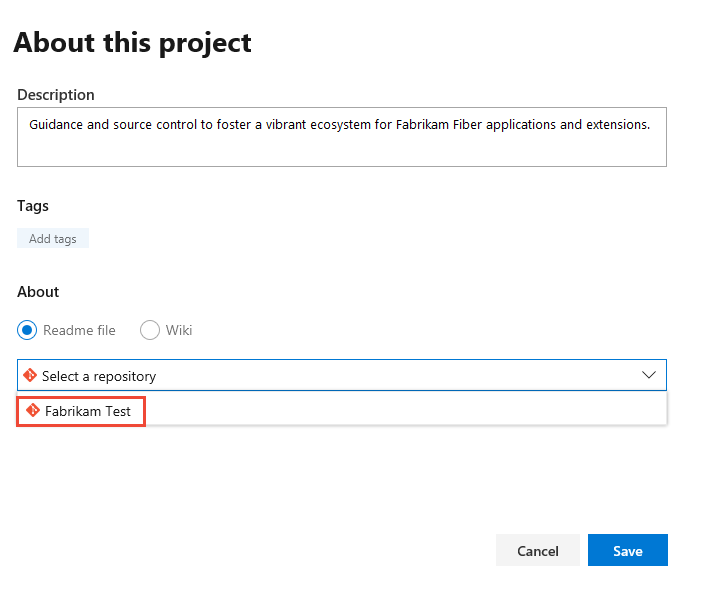Image resolution: width=701 pixels, height=600 pixels.
Task: Click the About this project heading
Action: pos(132,43)
